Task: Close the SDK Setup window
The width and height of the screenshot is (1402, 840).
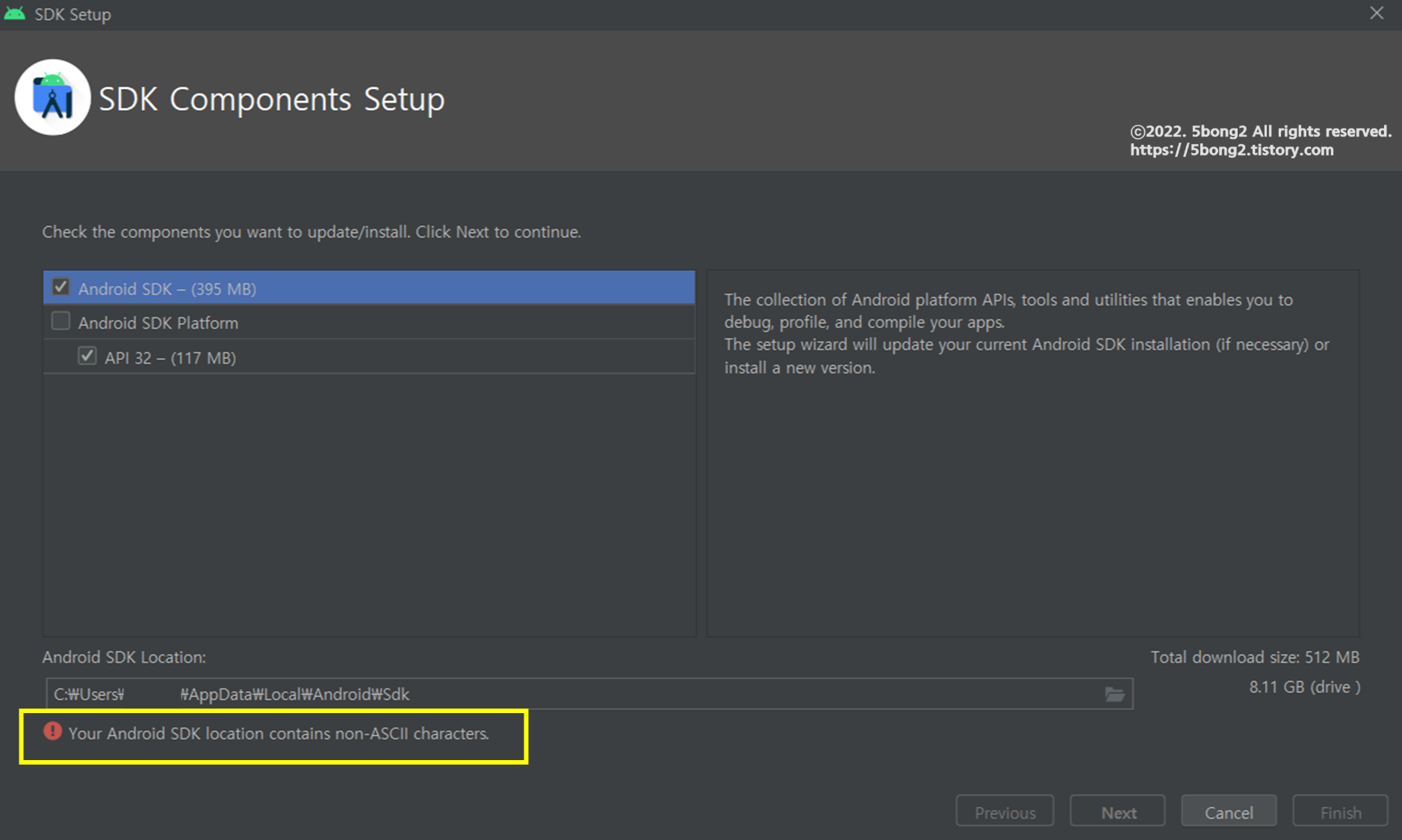Action: [1377, 13]
